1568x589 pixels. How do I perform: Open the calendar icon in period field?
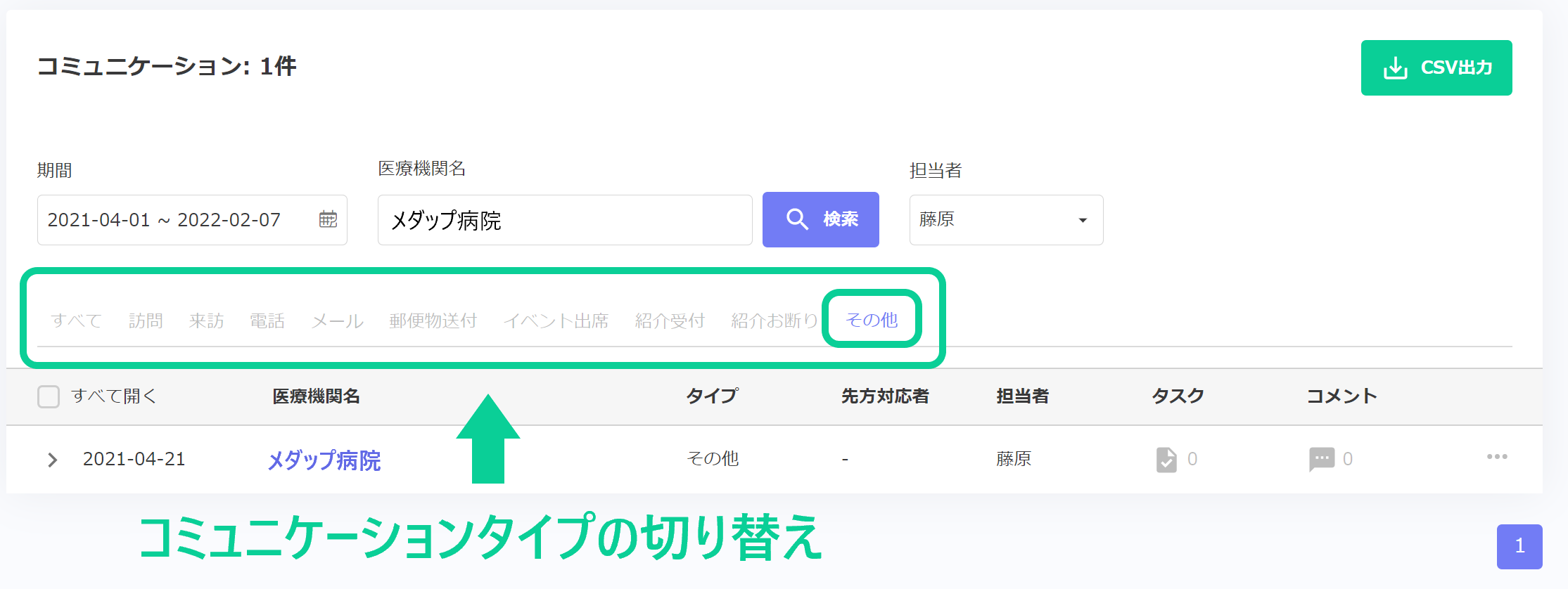tap(328, 219)
